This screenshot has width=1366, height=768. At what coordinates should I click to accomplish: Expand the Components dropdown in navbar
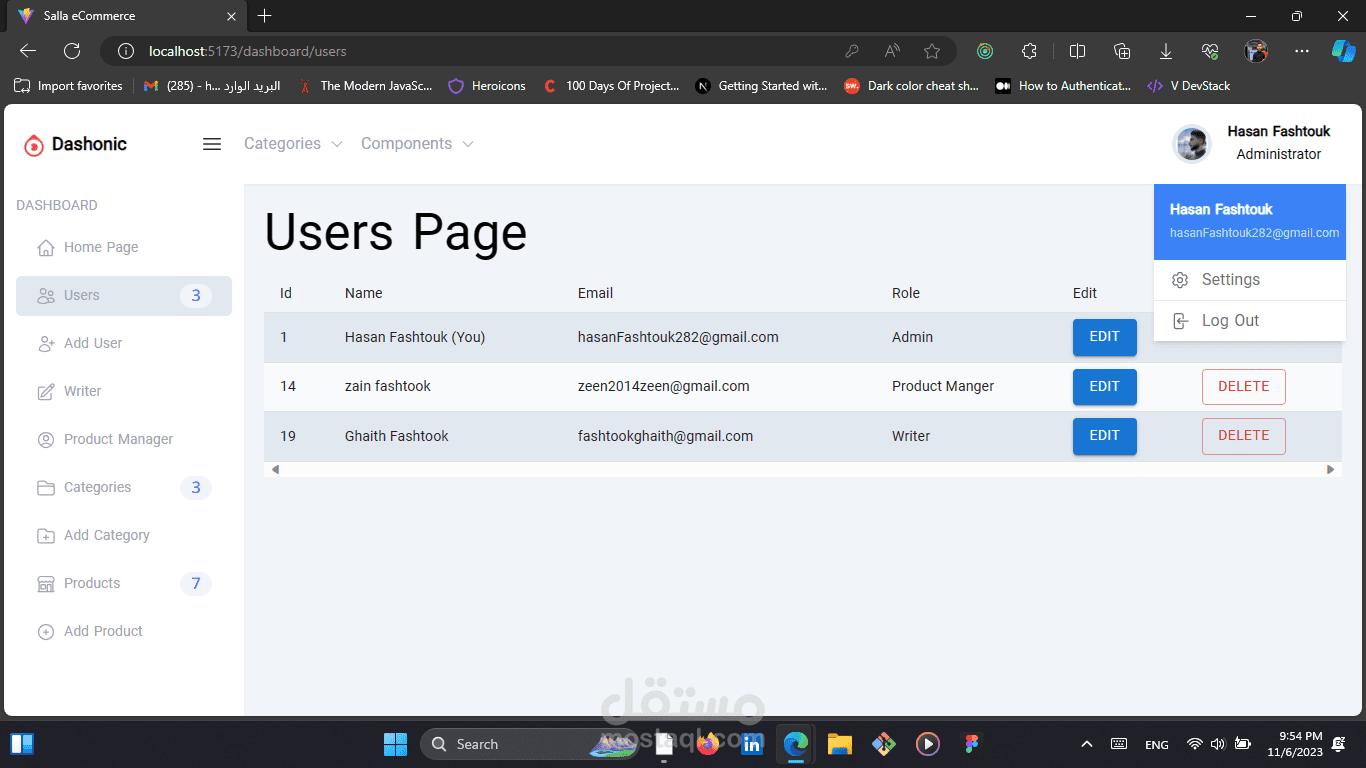coord(417,144)
